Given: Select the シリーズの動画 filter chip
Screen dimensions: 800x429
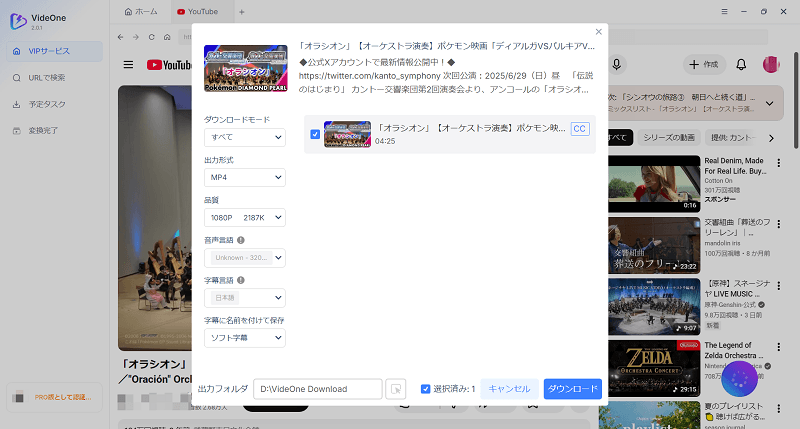Looking at the screenshot, I should (669, 138).
